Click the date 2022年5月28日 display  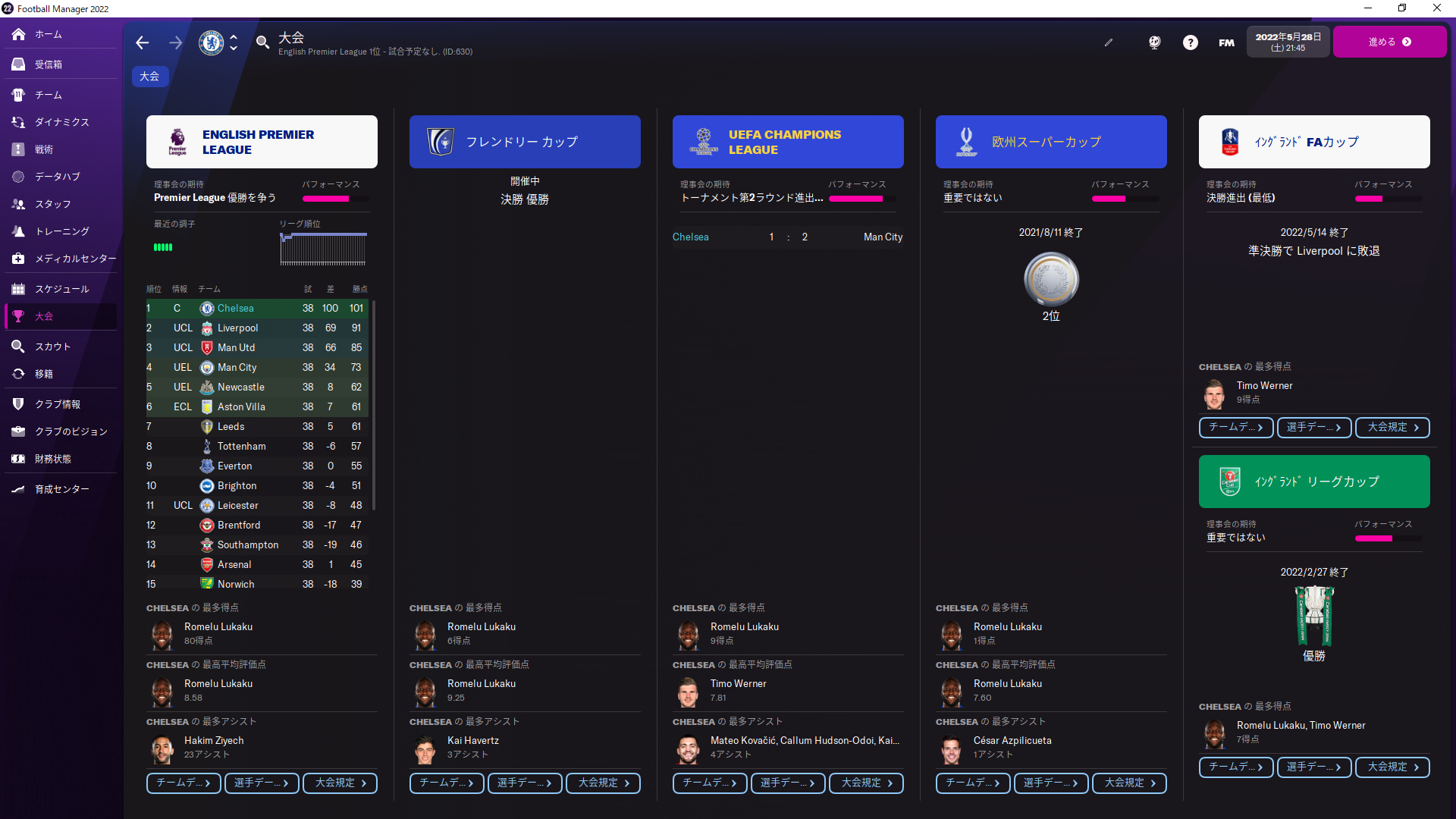click(x=1288, y=42)
